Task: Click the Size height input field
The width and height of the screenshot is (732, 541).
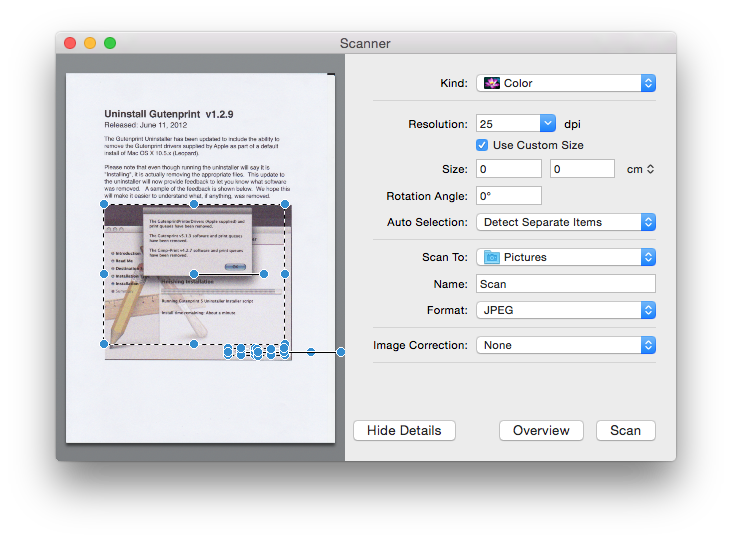Action: coord(582,169)
